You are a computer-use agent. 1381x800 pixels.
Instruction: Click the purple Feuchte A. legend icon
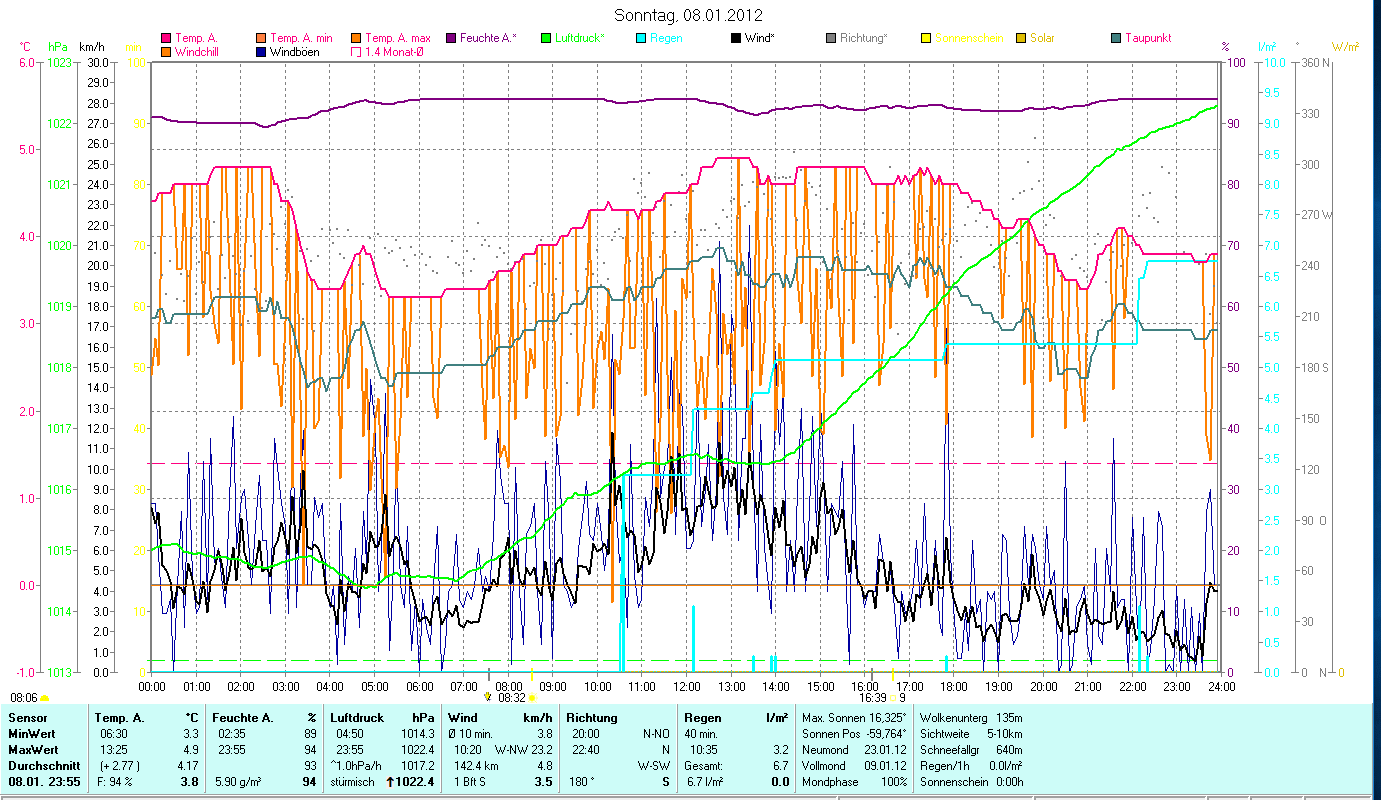click(x=452, y=38)
